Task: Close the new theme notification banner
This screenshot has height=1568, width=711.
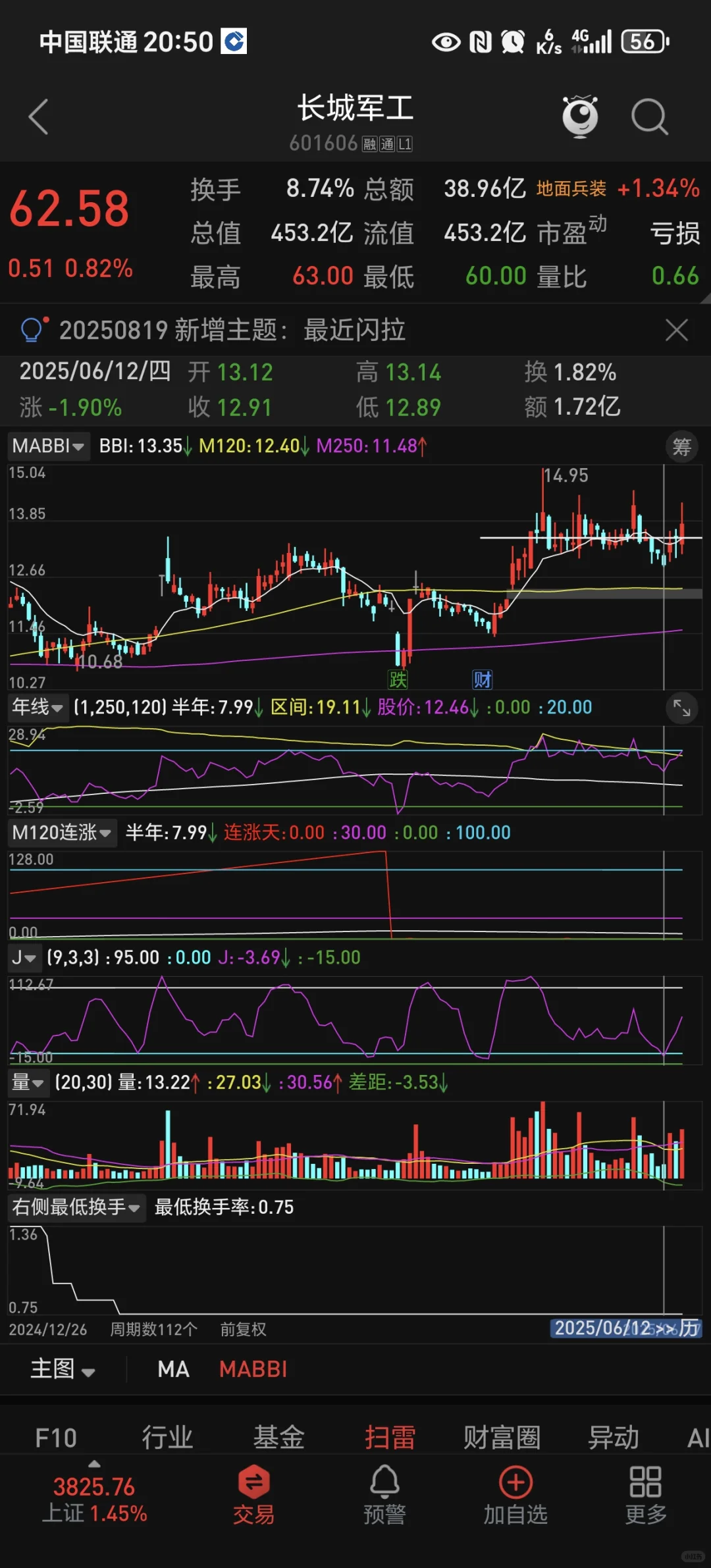Action: click(x=676, y=330)
